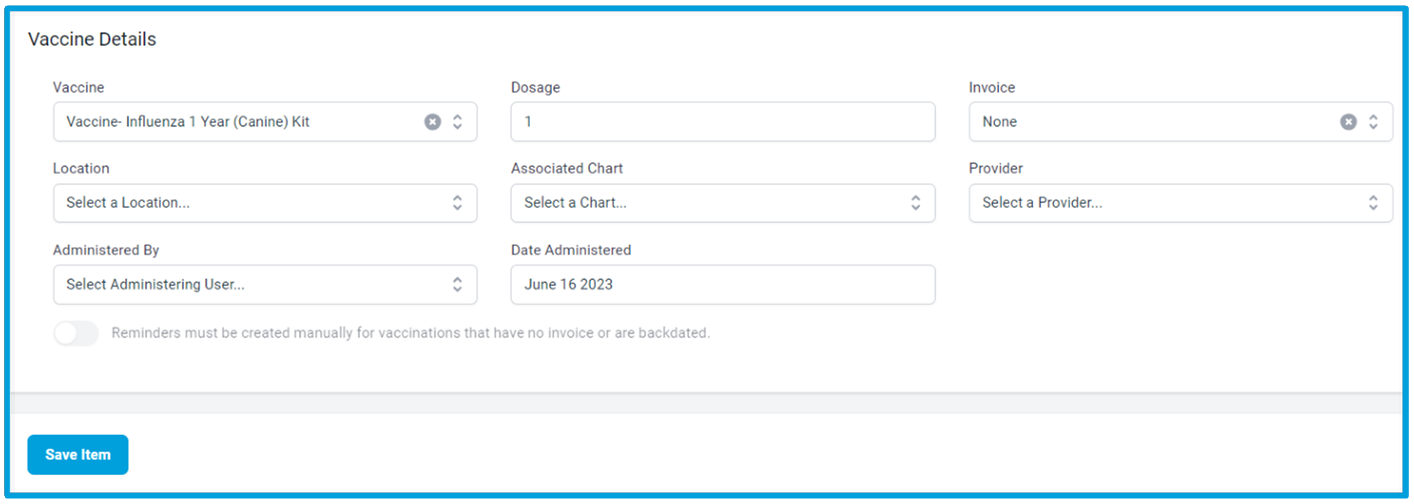
Task: Open the Select Administering User dropdown
Action: click(x=265, y=285)
